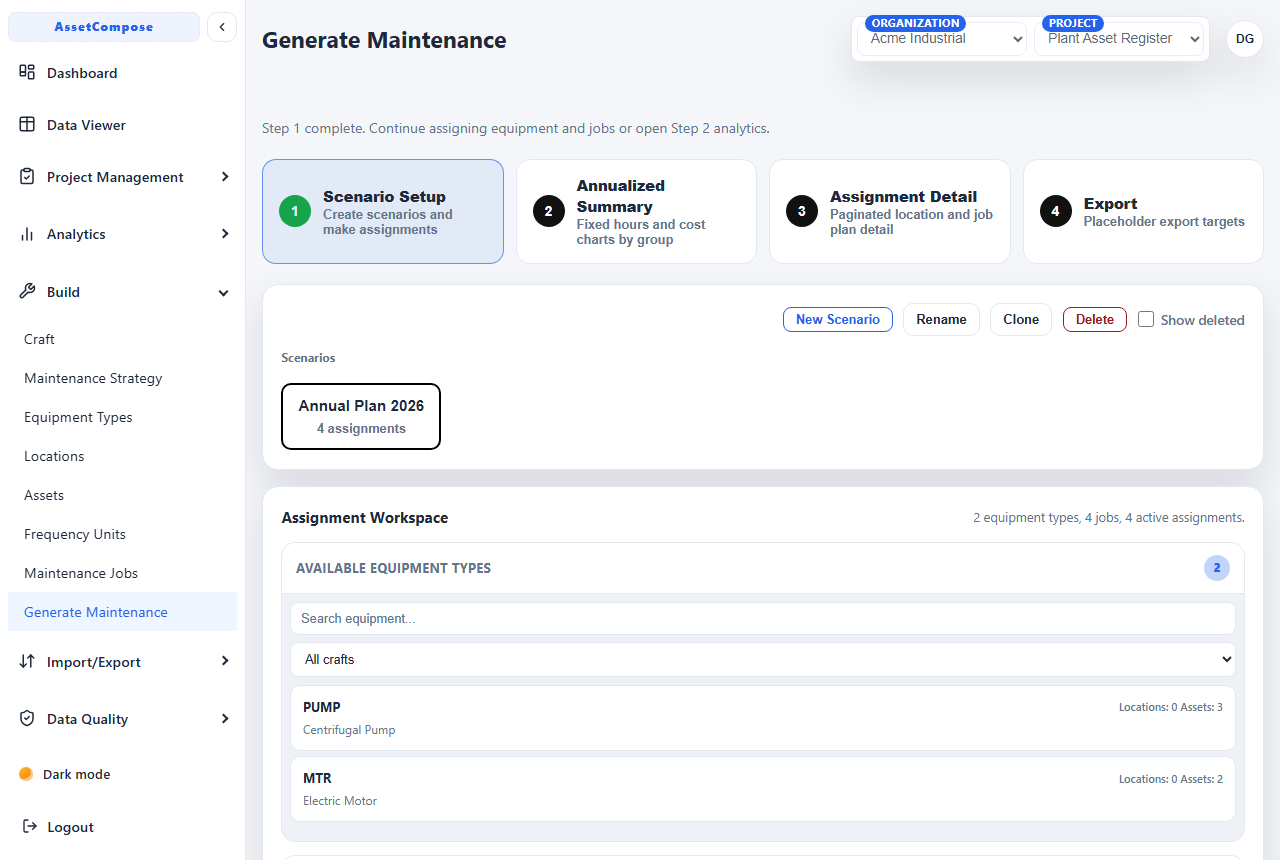1280x860 pixels.
Task: Click 'Locations: 0 Assets: 2' text
Action: (1171, 778)
